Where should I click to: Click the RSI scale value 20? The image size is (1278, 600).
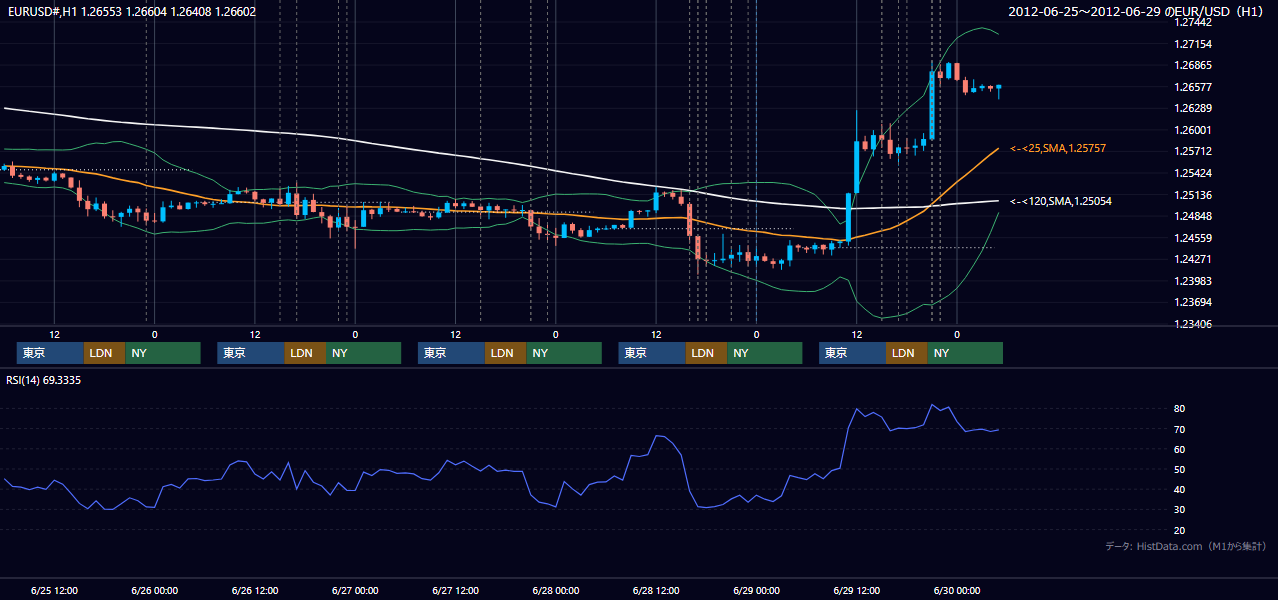1180,531
